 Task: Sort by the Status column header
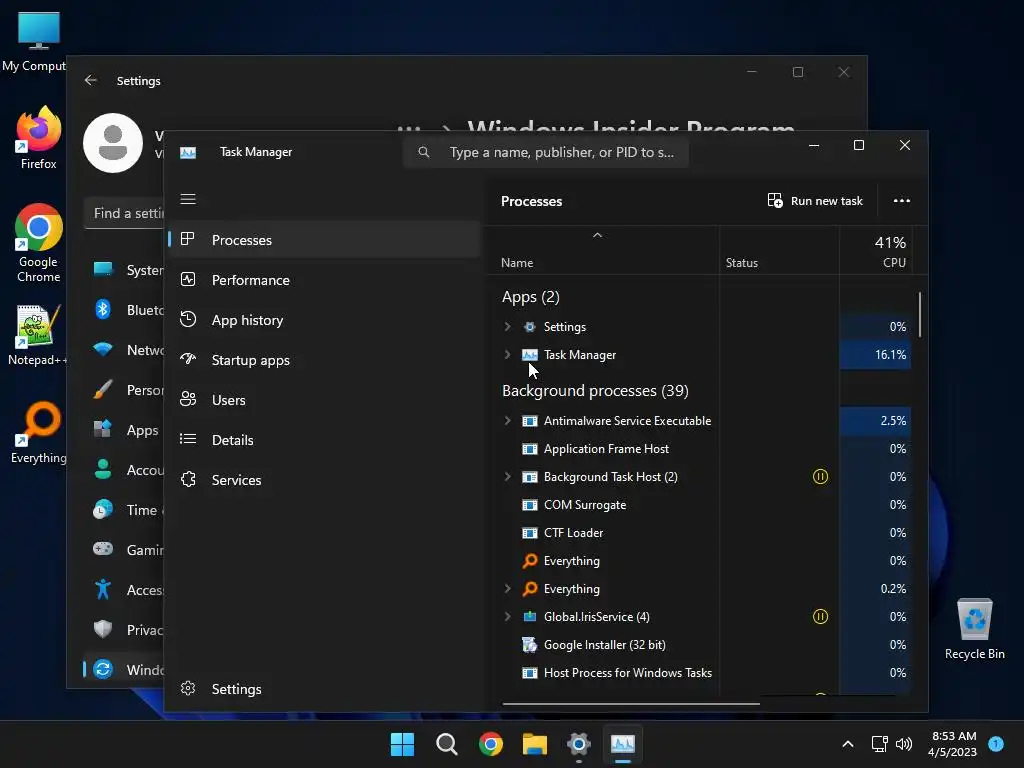pos(742,263)
